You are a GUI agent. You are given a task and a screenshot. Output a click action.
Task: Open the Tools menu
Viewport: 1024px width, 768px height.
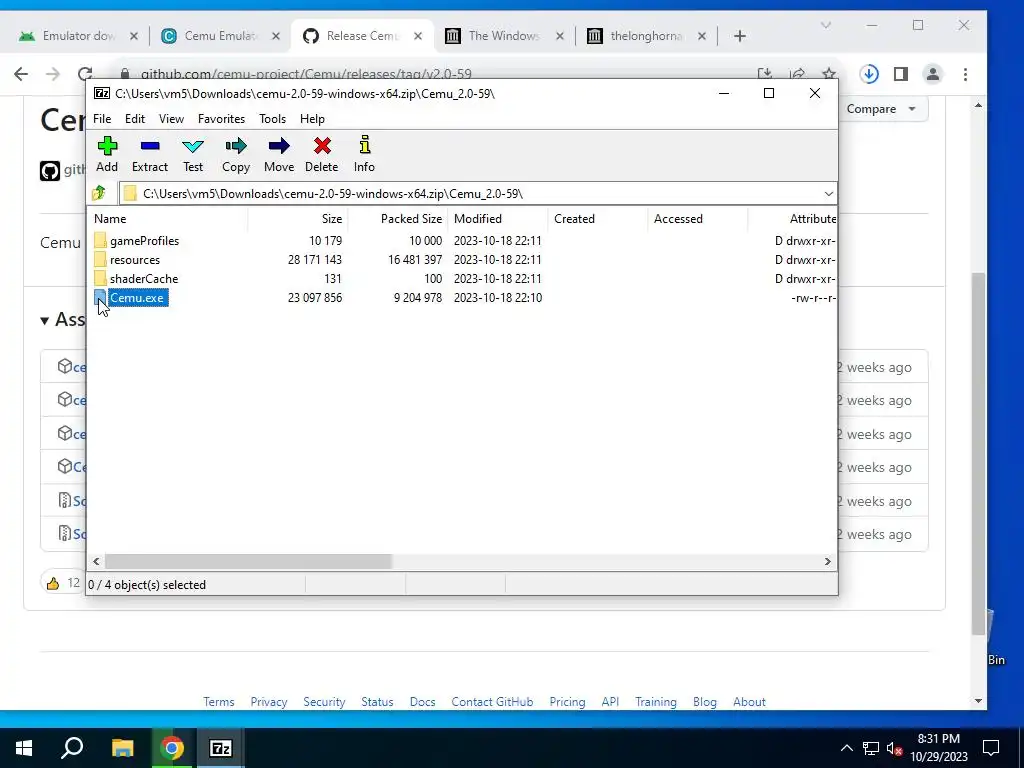tap(272, 119)
